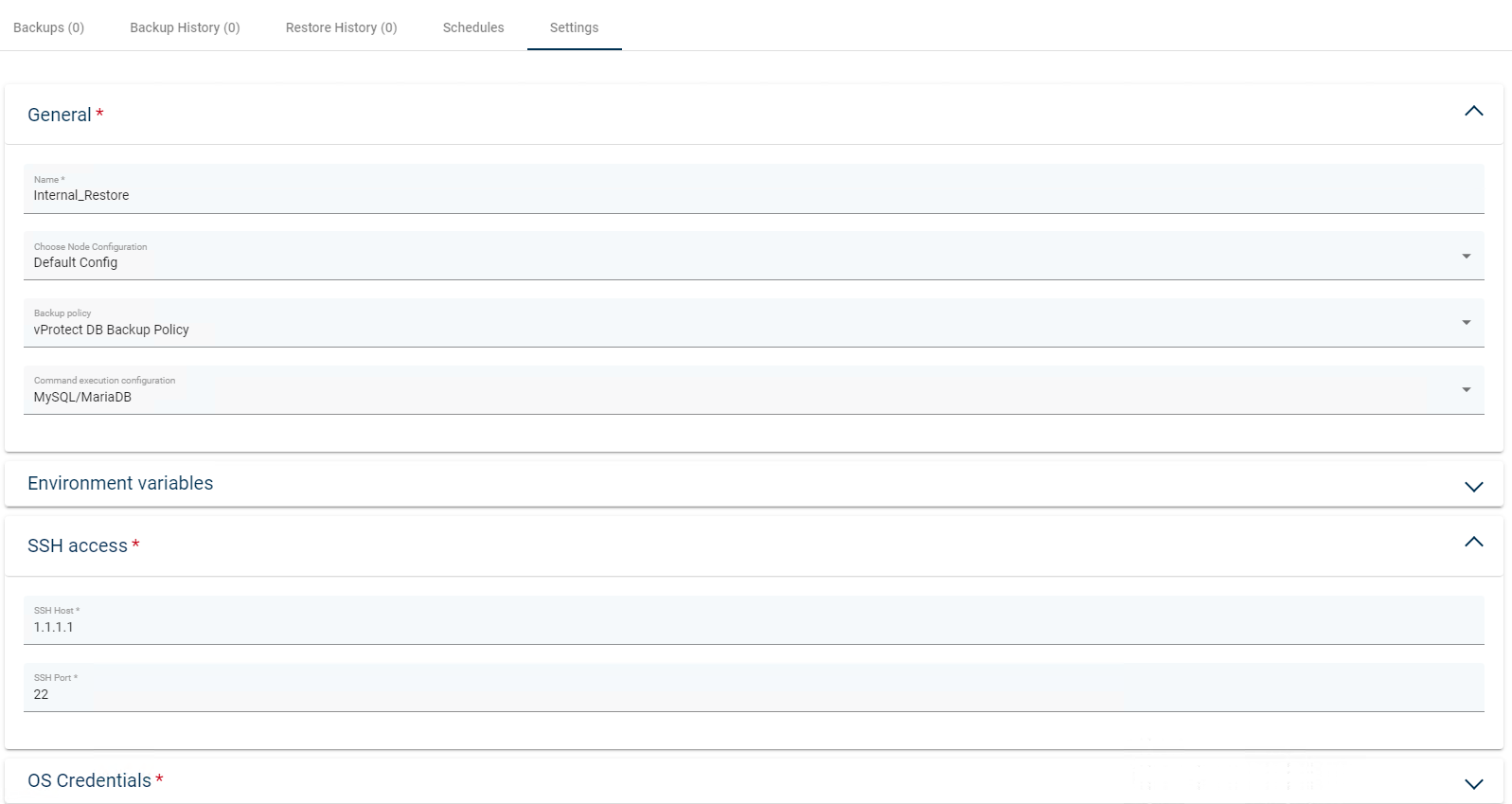Viewport: 1512px width, 804px height.
Task: Click the Name field containing Internal_Restore
Action: (x=753, y=195)
